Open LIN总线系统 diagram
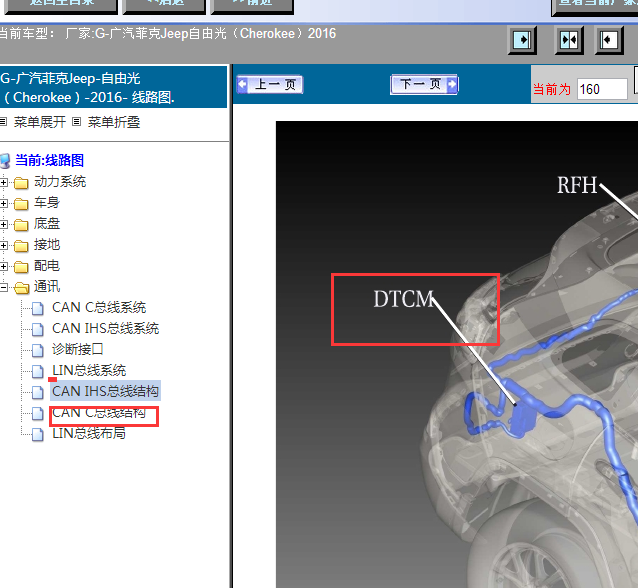 pyautogui.click(x=89, y=370)
